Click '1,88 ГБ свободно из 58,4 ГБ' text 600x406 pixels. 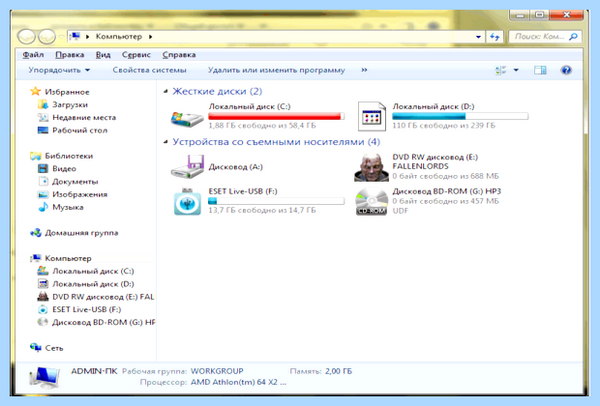click(x=262, y=126)
